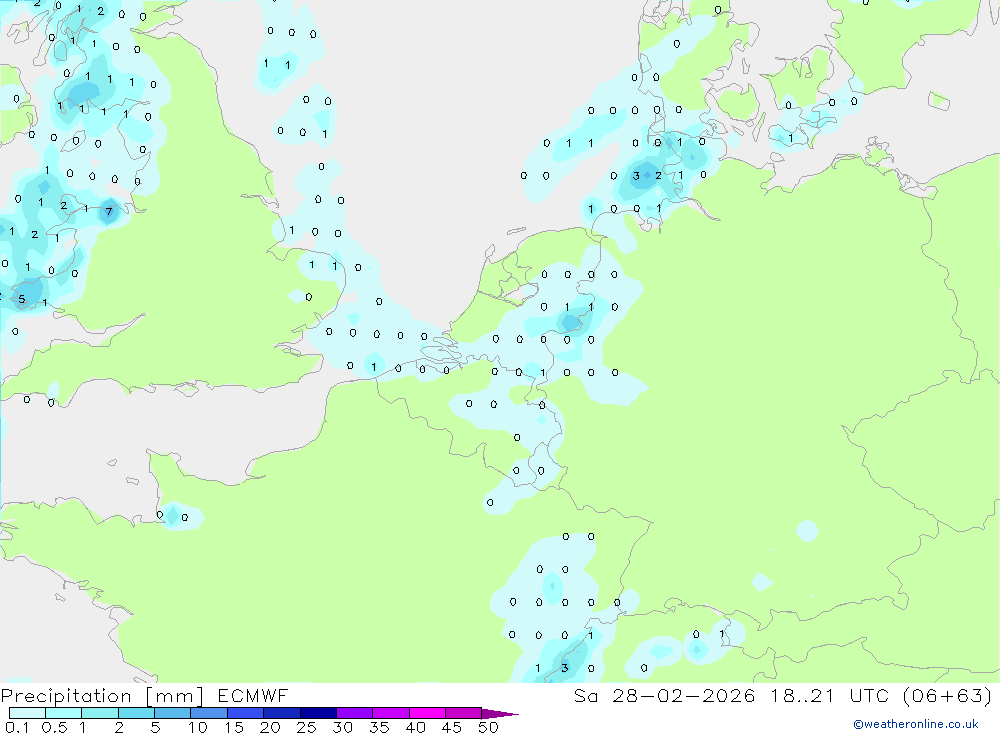Click the '3' value at the map's bottom edge
This screenshot has width=1000, height=733.
click(x=564, y=668)
